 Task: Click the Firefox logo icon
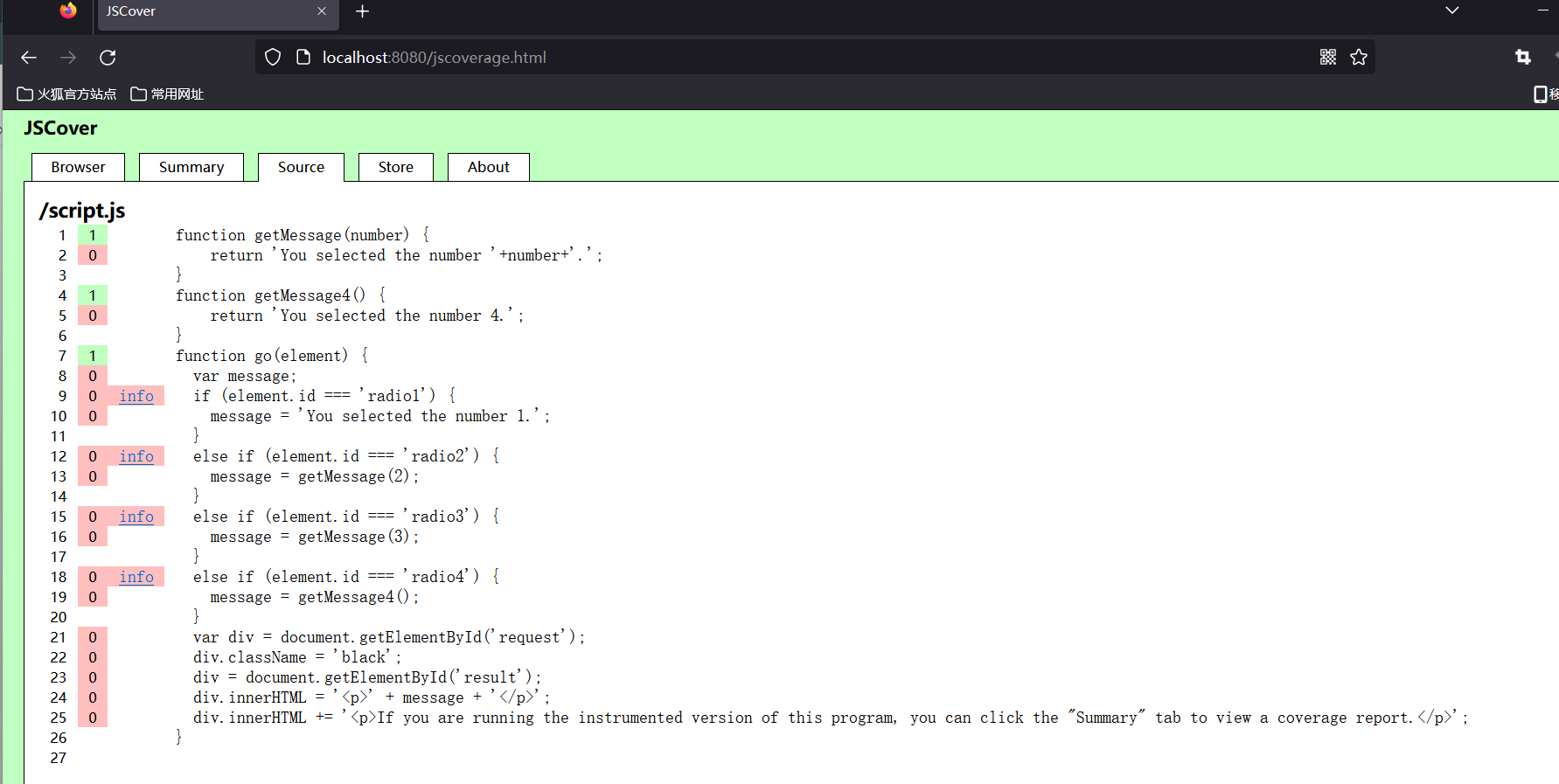(x=68, y=10)
